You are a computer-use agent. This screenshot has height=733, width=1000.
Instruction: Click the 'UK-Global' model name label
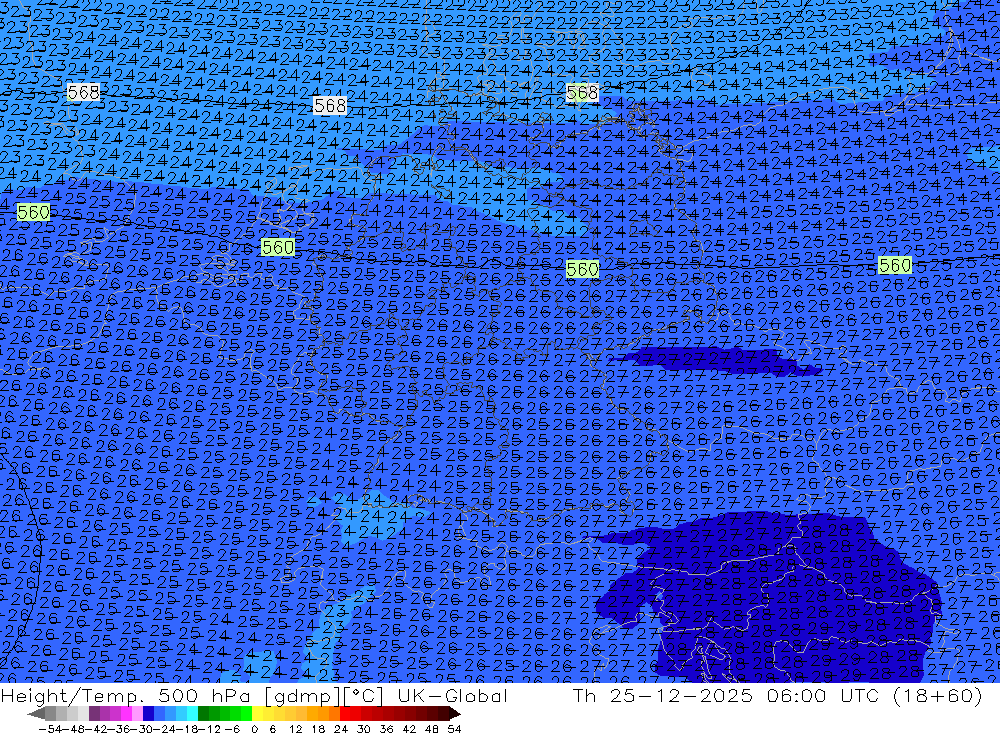click(x=452, y=696)
